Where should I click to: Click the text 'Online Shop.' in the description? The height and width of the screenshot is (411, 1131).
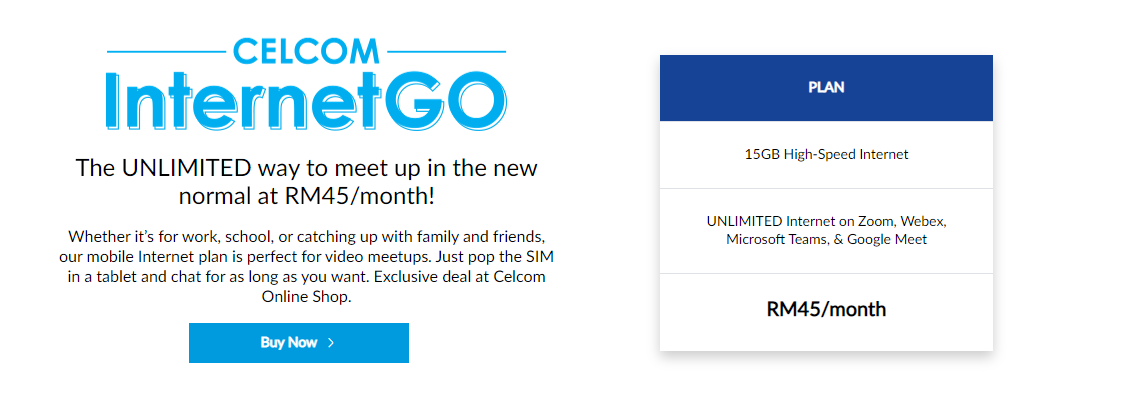tap(306, 296)
